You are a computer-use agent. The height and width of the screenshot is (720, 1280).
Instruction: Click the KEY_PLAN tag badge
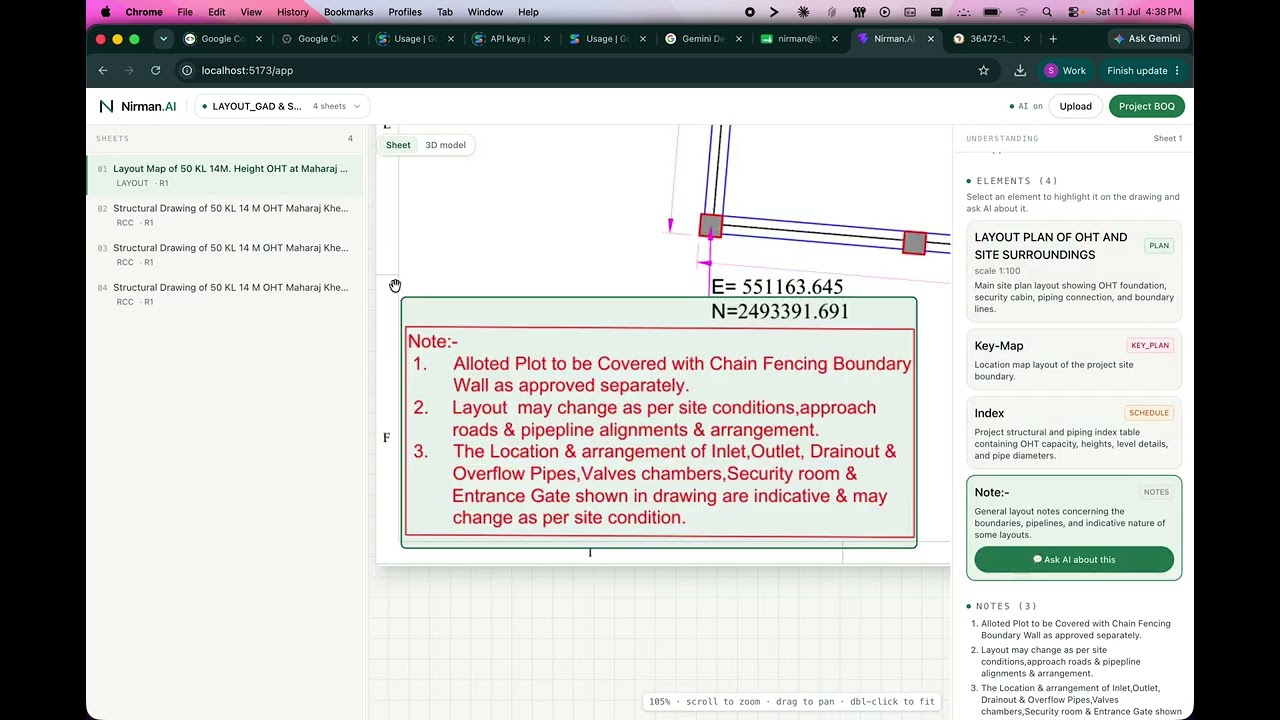[x=1149, y=345]
